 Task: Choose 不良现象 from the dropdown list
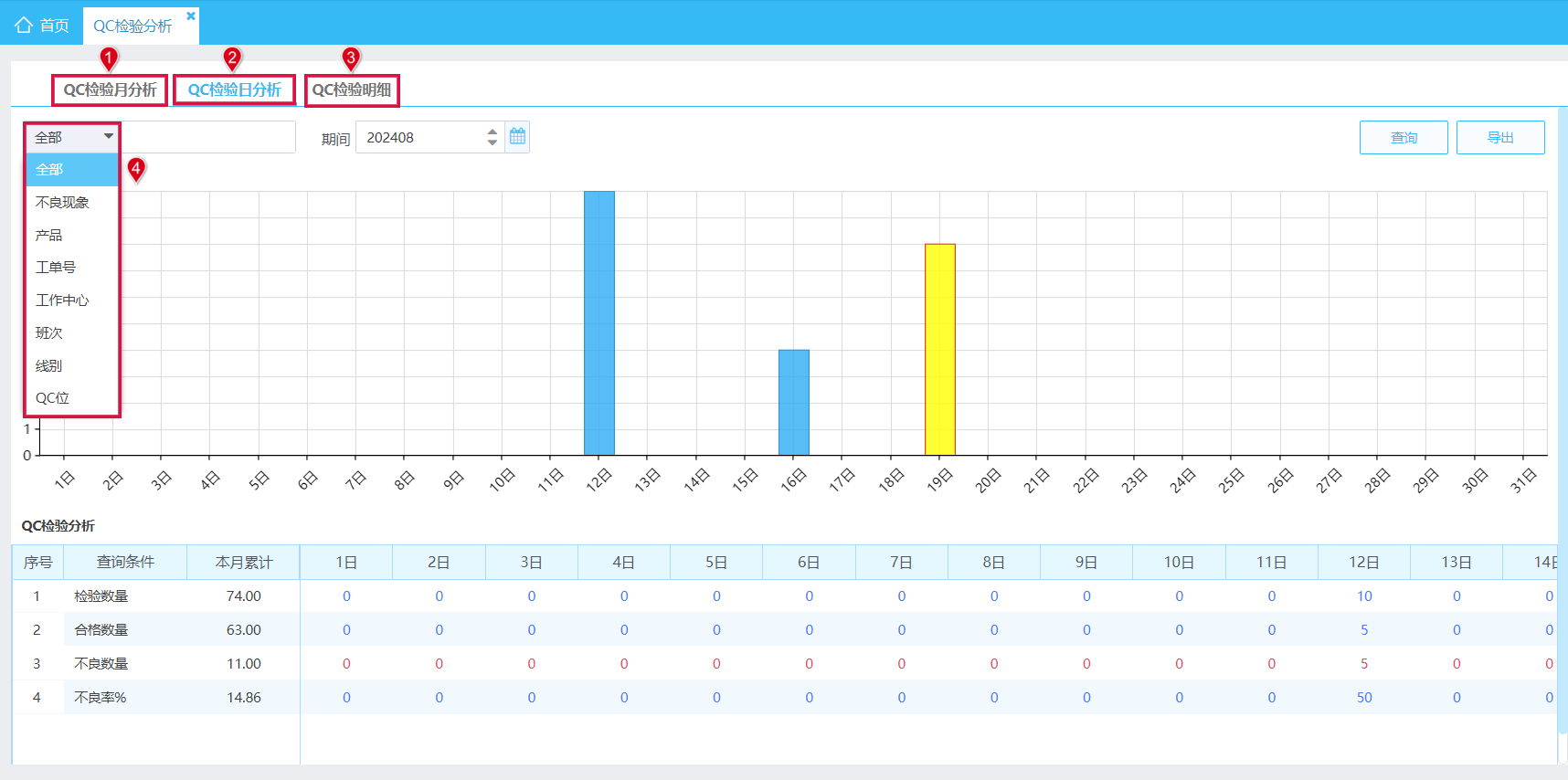72,203
